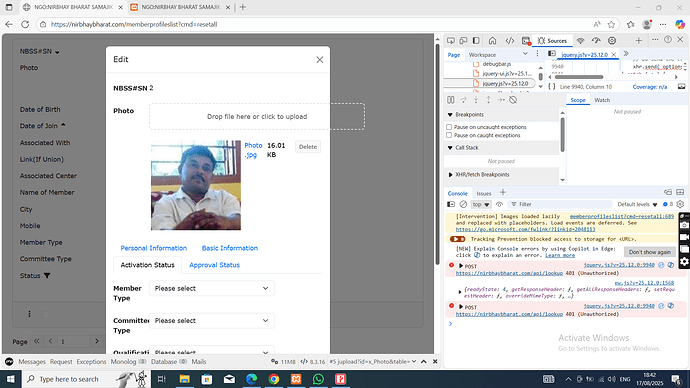Switch to Approval Status tab
Image resolution: width=690 pixels, height=388 pixels.
pos(214,265)
